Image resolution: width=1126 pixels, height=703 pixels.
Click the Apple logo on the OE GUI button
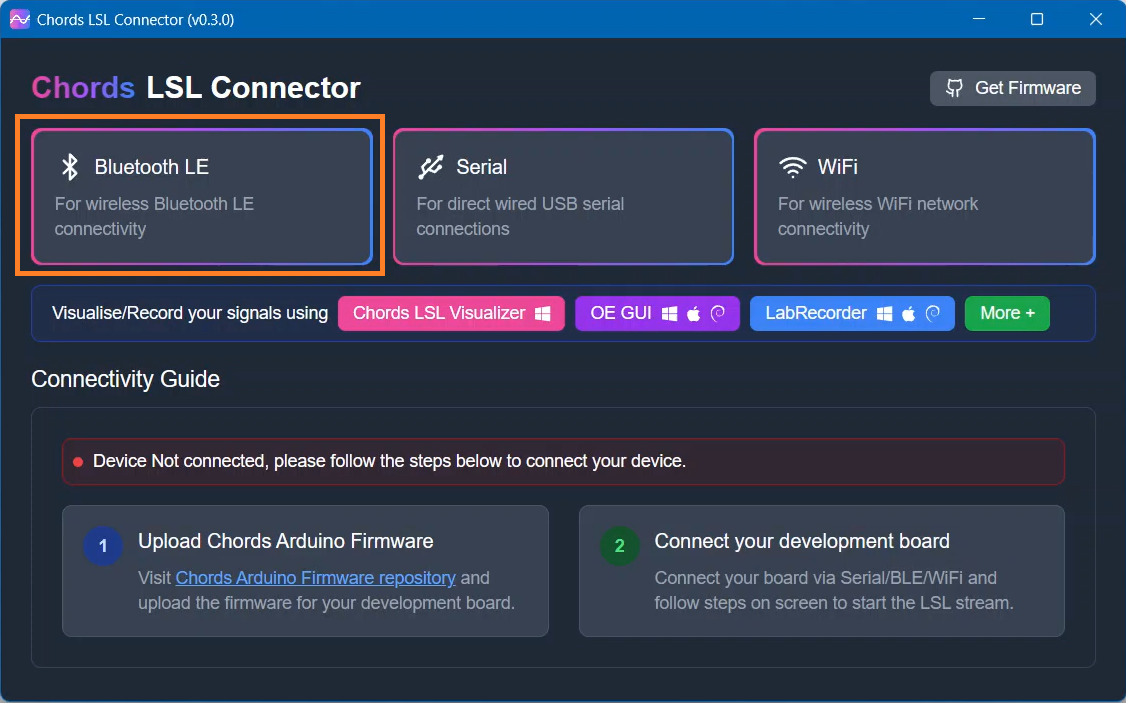694,314
